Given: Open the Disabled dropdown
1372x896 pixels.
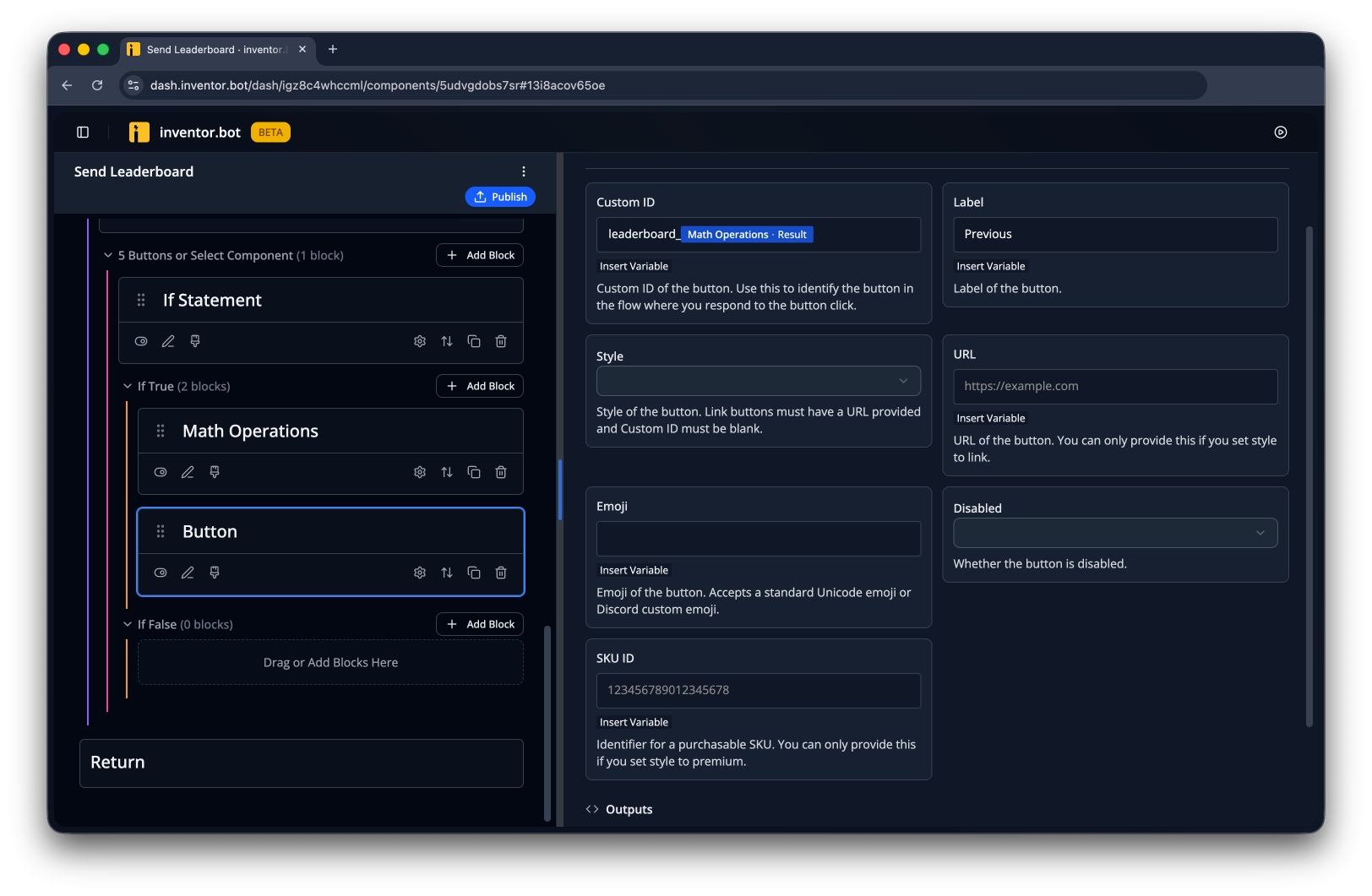Looking at the screenshot, I should coord(1115,533).
